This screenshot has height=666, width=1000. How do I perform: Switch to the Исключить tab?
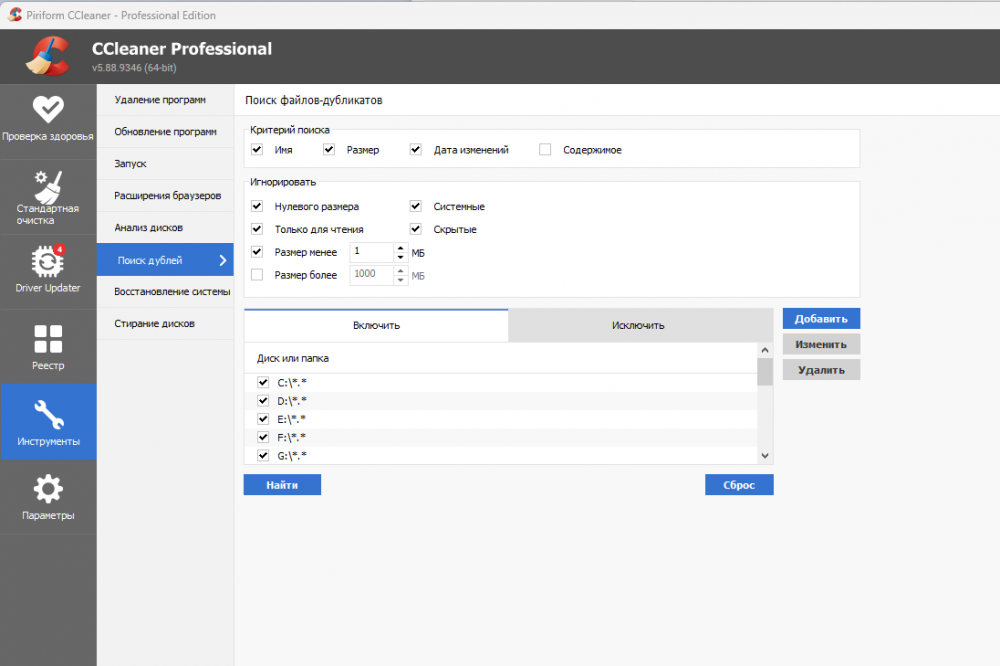pyautogui.click(x=640, y=325)
